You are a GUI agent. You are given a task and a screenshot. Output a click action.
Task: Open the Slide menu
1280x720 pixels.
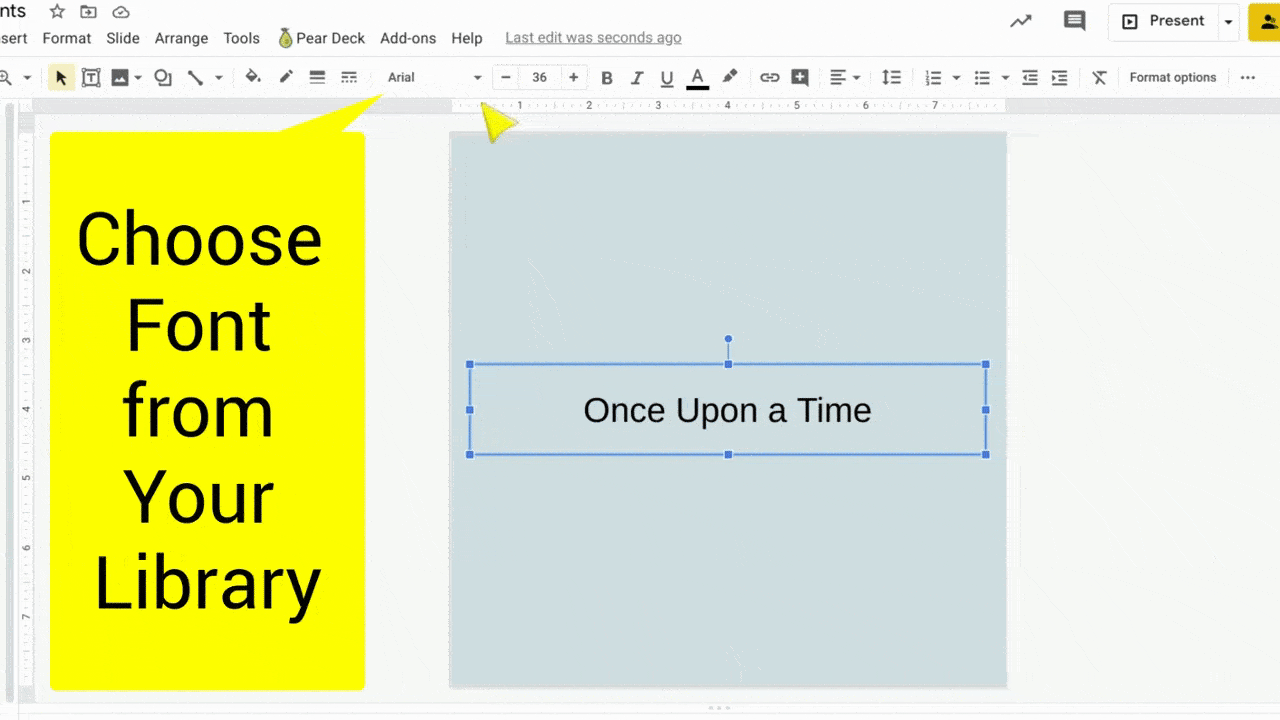click(123, 38)
